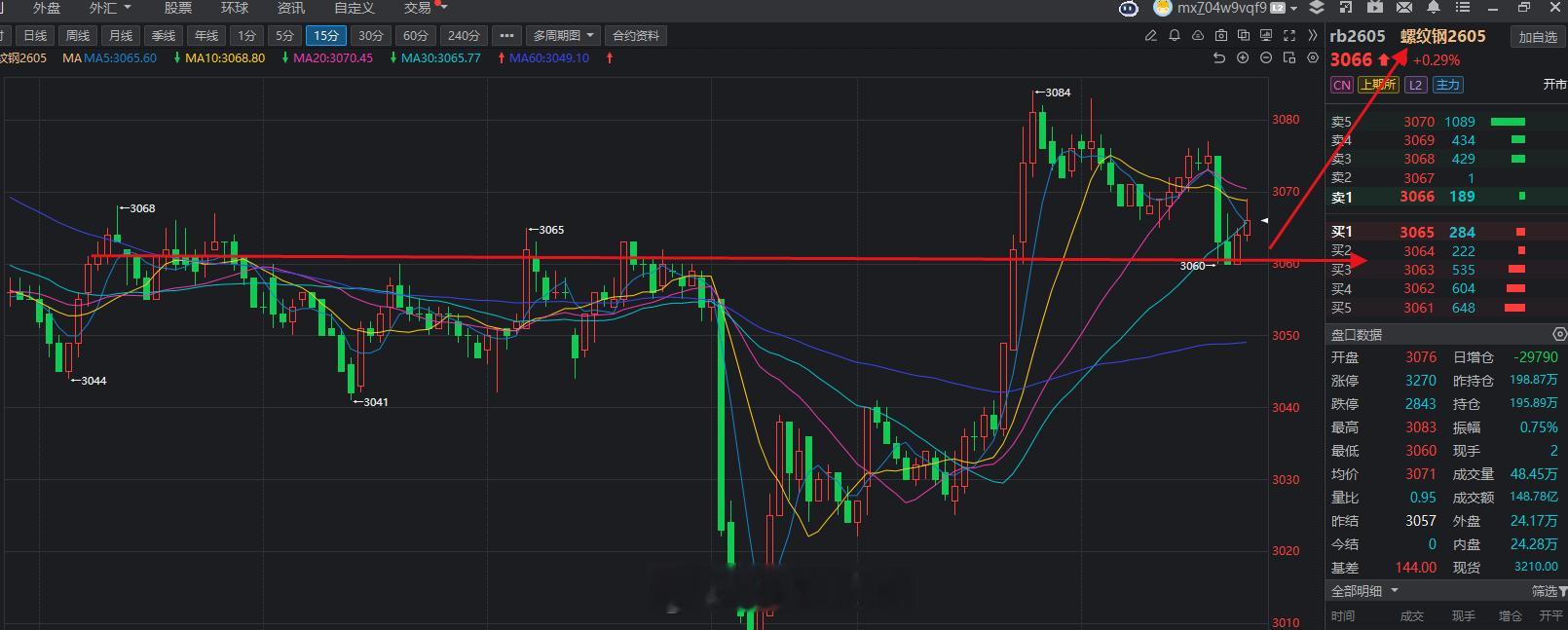Switch to 60分 period
Screen dimensions: 1568x630
[x=415, y=35]
